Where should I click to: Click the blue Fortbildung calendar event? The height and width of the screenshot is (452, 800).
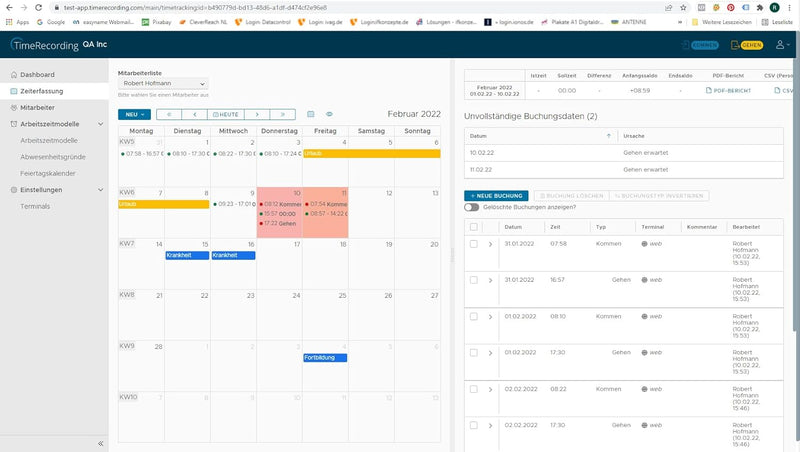(x=325, y=357)
